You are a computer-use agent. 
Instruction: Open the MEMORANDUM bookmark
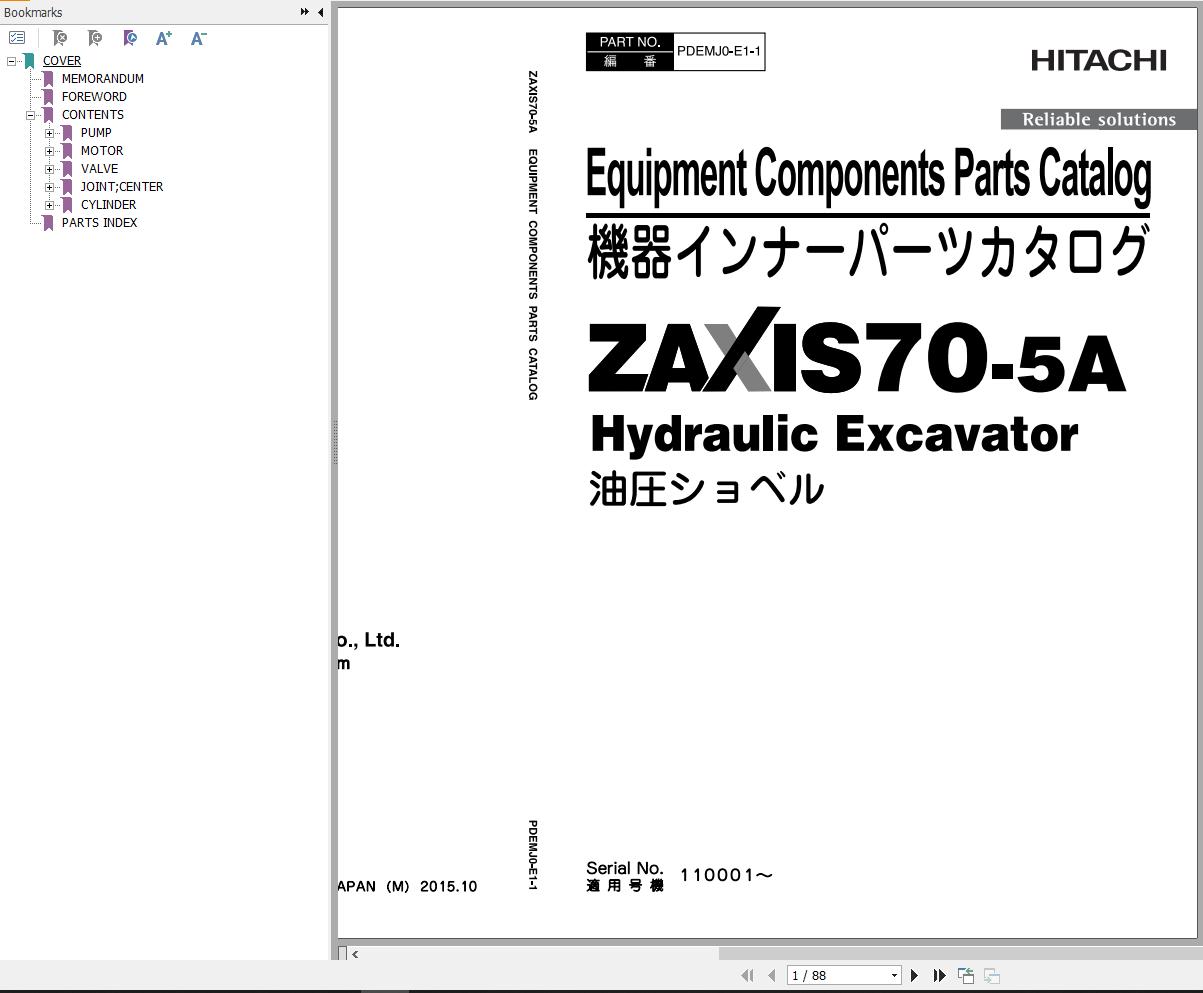103,79
